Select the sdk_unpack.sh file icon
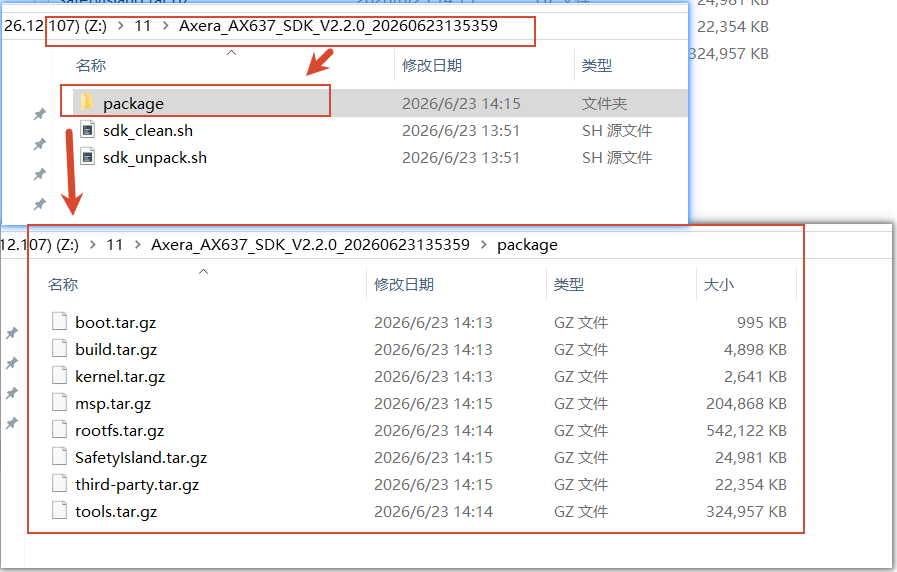The width and height of the screenshot is (897, 572). pyautogui.click(x=87, y=157)
